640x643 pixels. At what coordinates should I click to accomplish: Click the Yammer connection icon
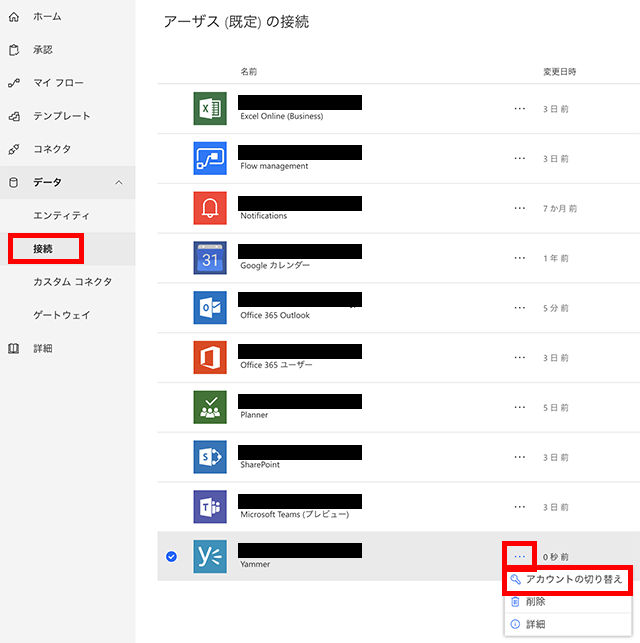210,556
